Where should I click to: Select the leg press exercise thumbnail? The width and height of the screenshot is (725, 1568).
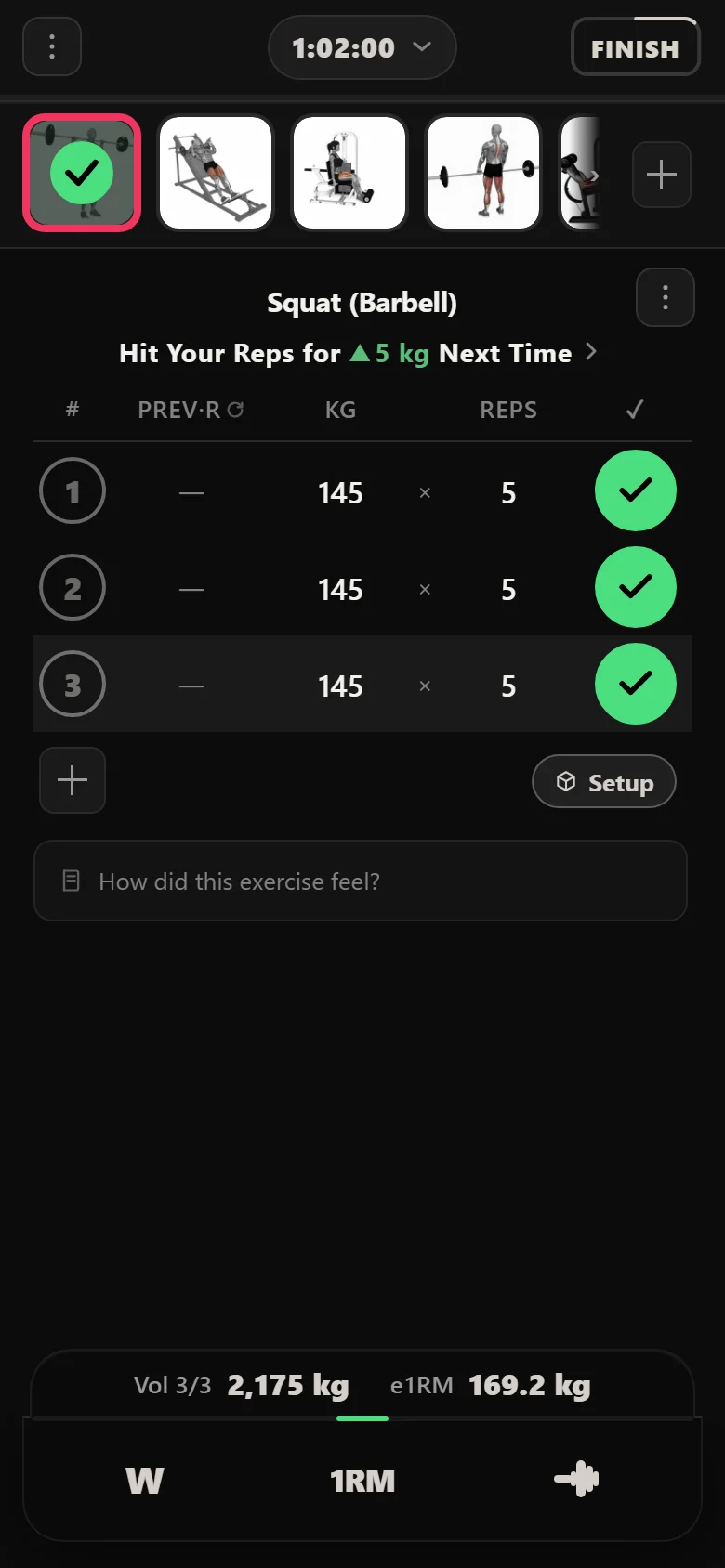[x=216, y=173]
